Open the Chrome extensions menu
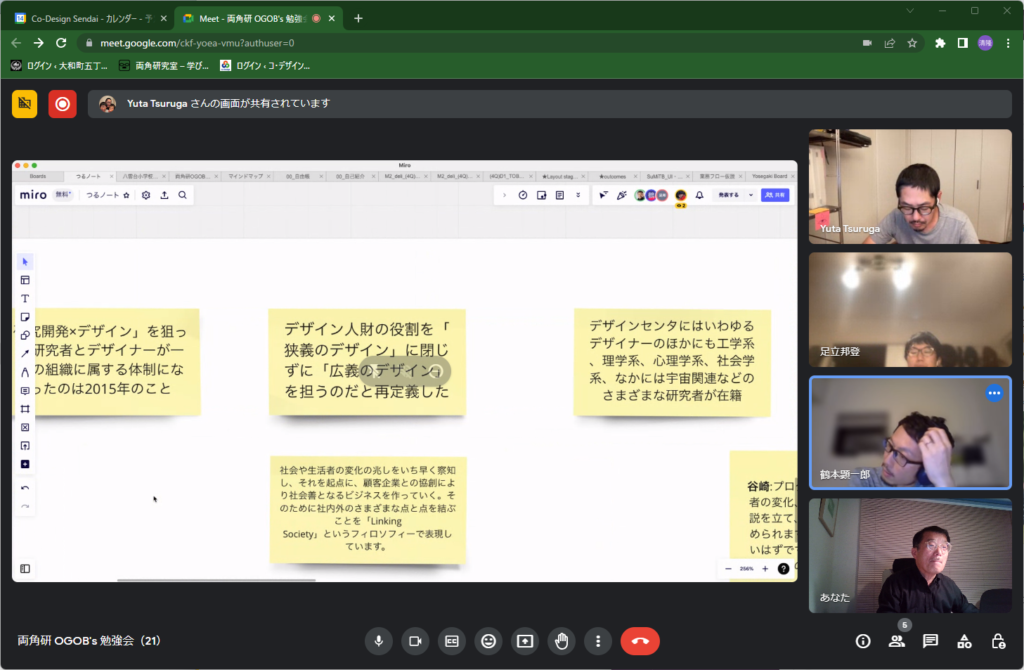This screenshot has width=1024, height=670. point(941,43)
